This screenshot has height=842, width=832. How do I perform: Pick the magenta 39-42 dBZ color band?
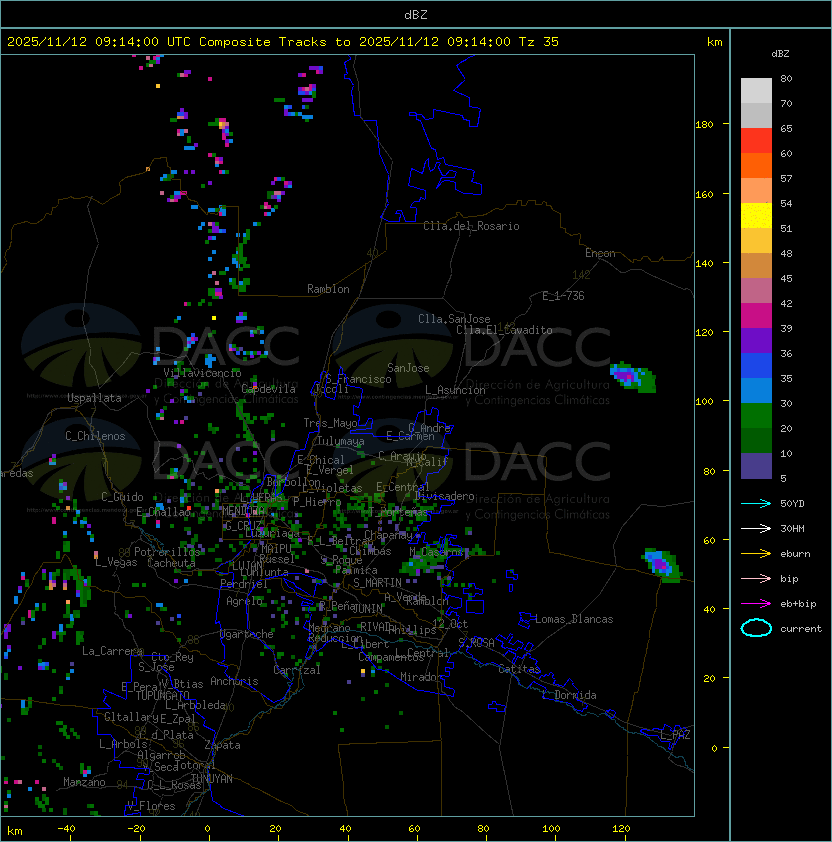coord(756,316)
